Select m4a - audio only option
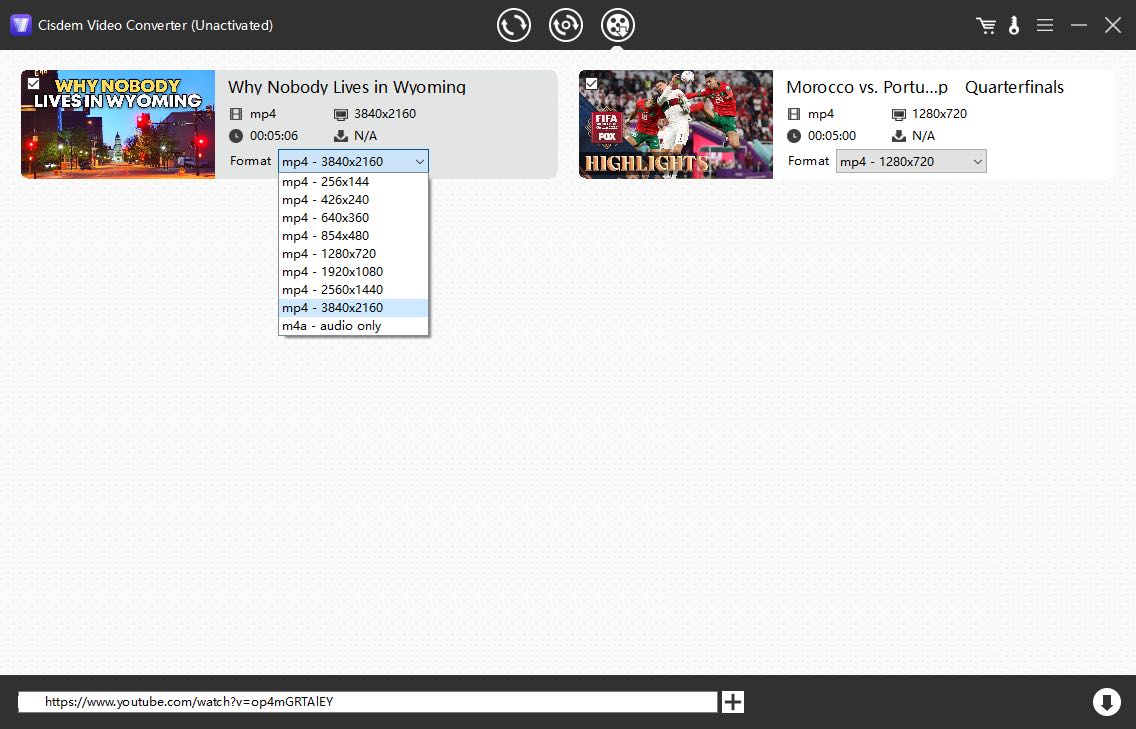Screen dimensions: 1136x729 (354, 326)
